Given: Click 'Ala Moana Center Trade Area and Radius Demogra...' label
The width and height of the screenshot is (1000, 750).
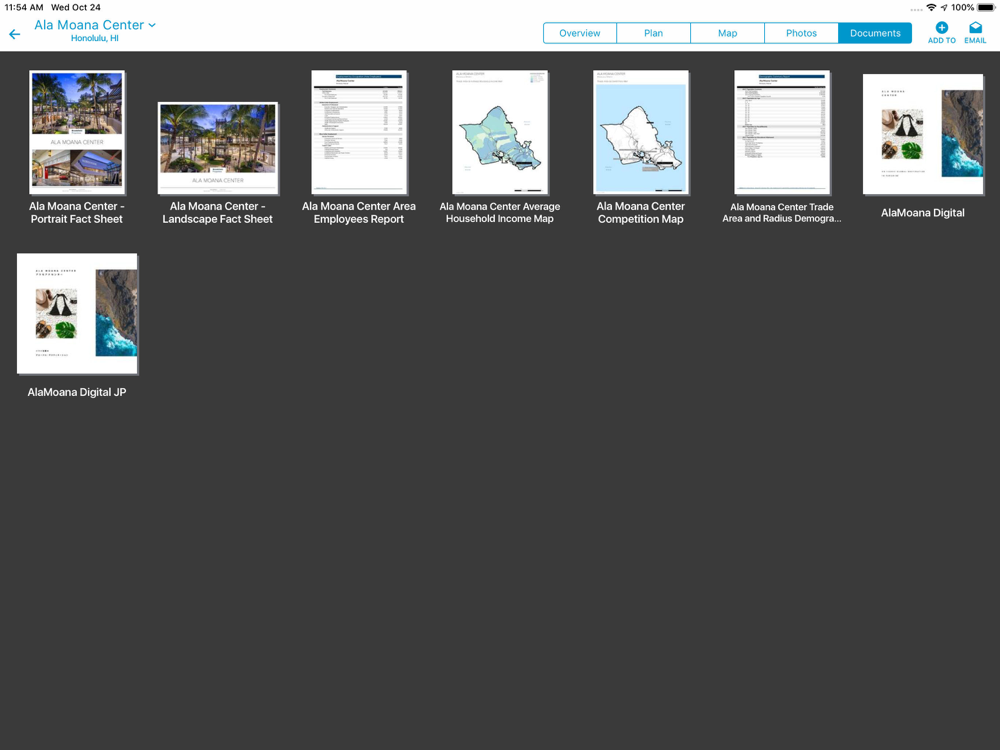Looking at the screenshot, I should (782, 212).
